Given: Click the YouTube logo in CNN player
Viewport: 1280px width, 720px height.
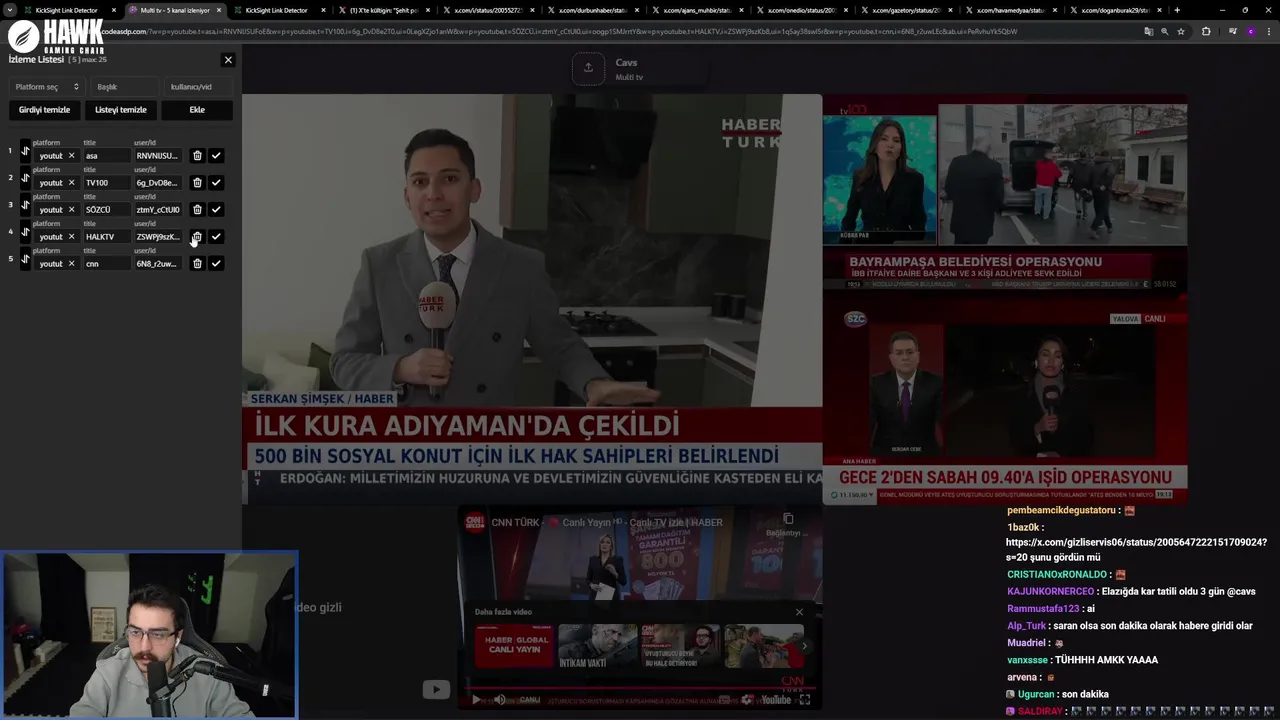Looking at the screenshot, I should point(776,700).
